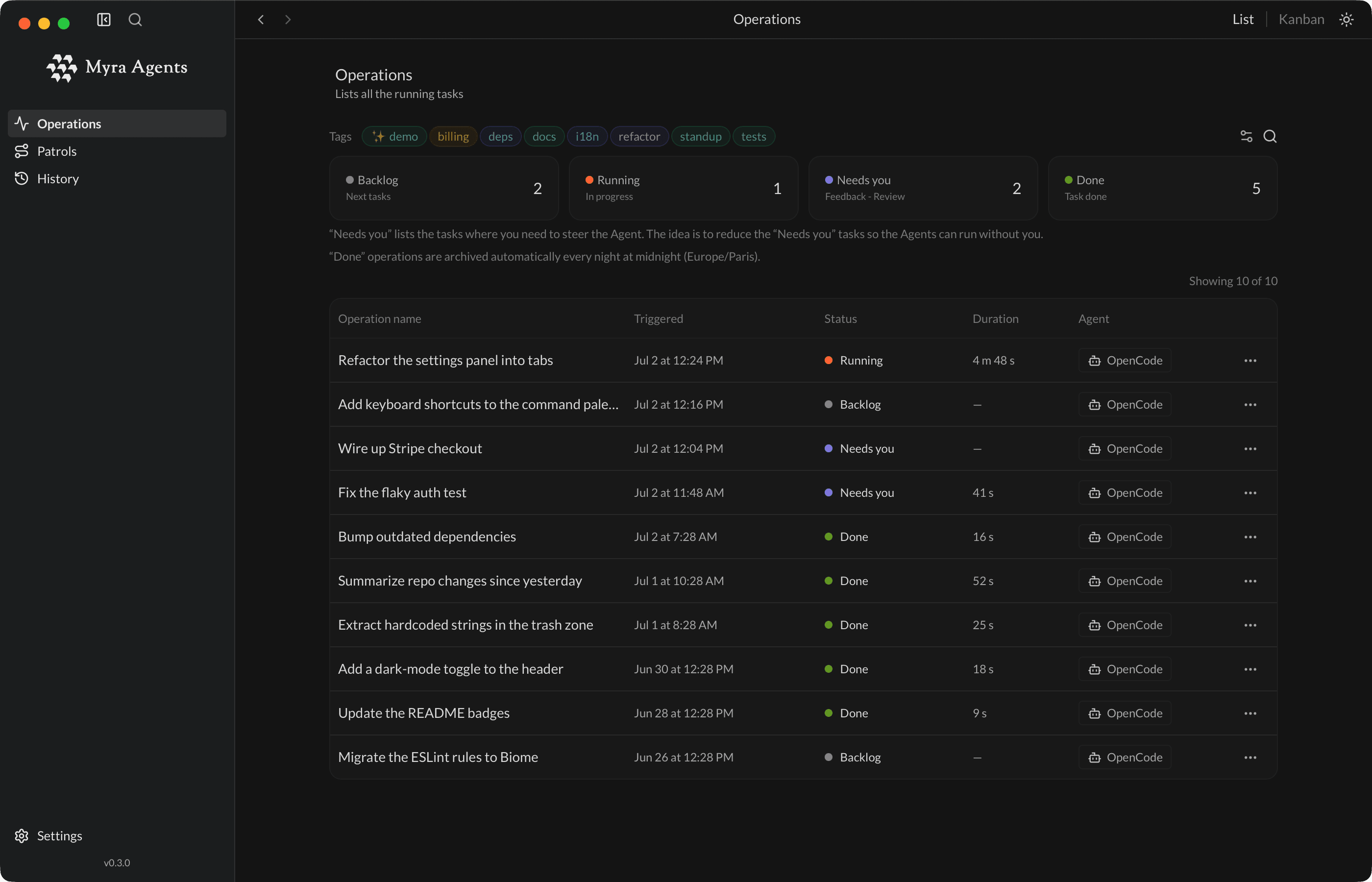Filter by the tests tag
This screenshot has width=1372, height=882.
(754, 136)
